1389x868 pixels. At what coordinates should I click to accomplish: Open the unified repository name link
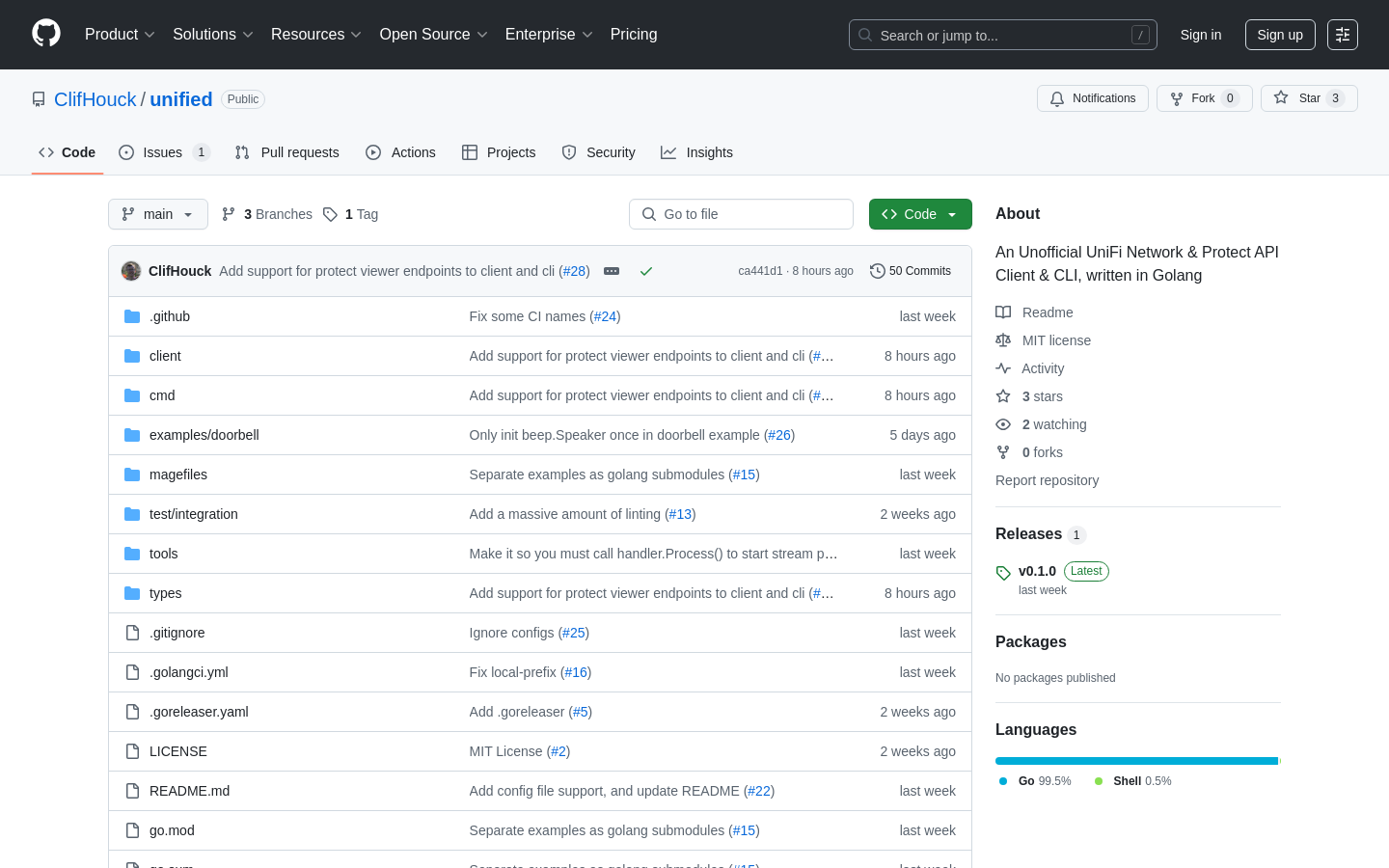[x=181, y=99]
